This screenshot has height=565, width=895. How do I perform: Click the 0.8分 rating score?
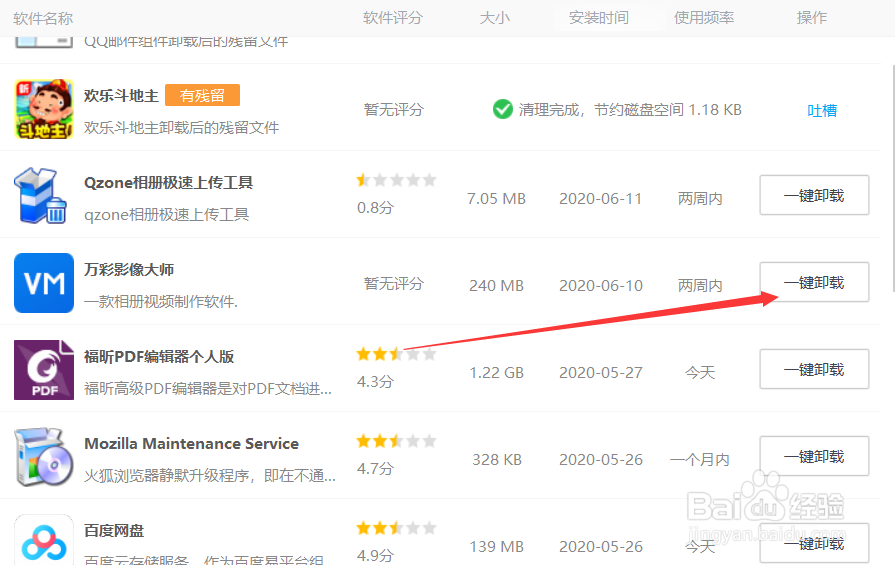point(376,208)
